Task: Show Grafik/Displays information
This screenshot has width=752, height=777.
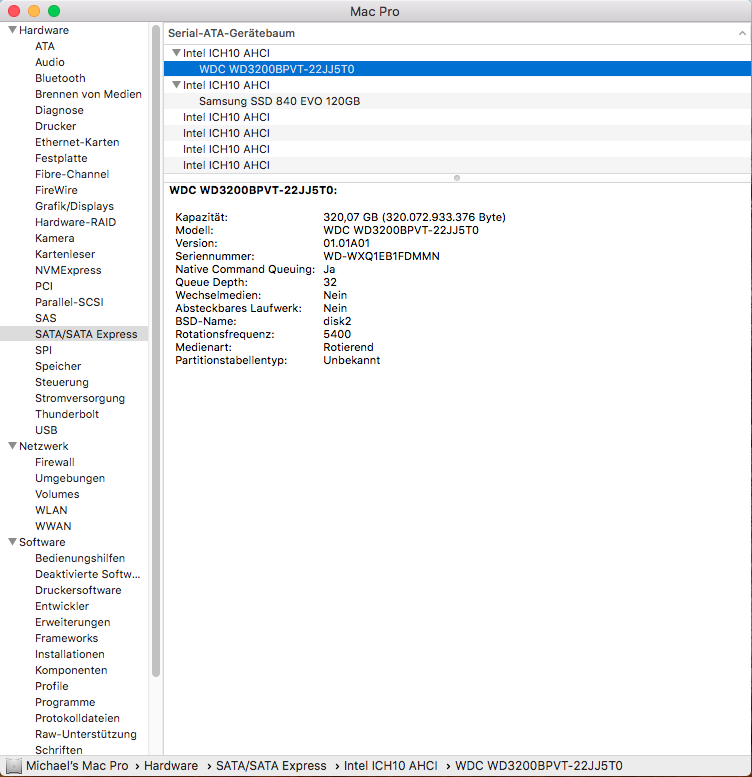Action: point(74,206)
